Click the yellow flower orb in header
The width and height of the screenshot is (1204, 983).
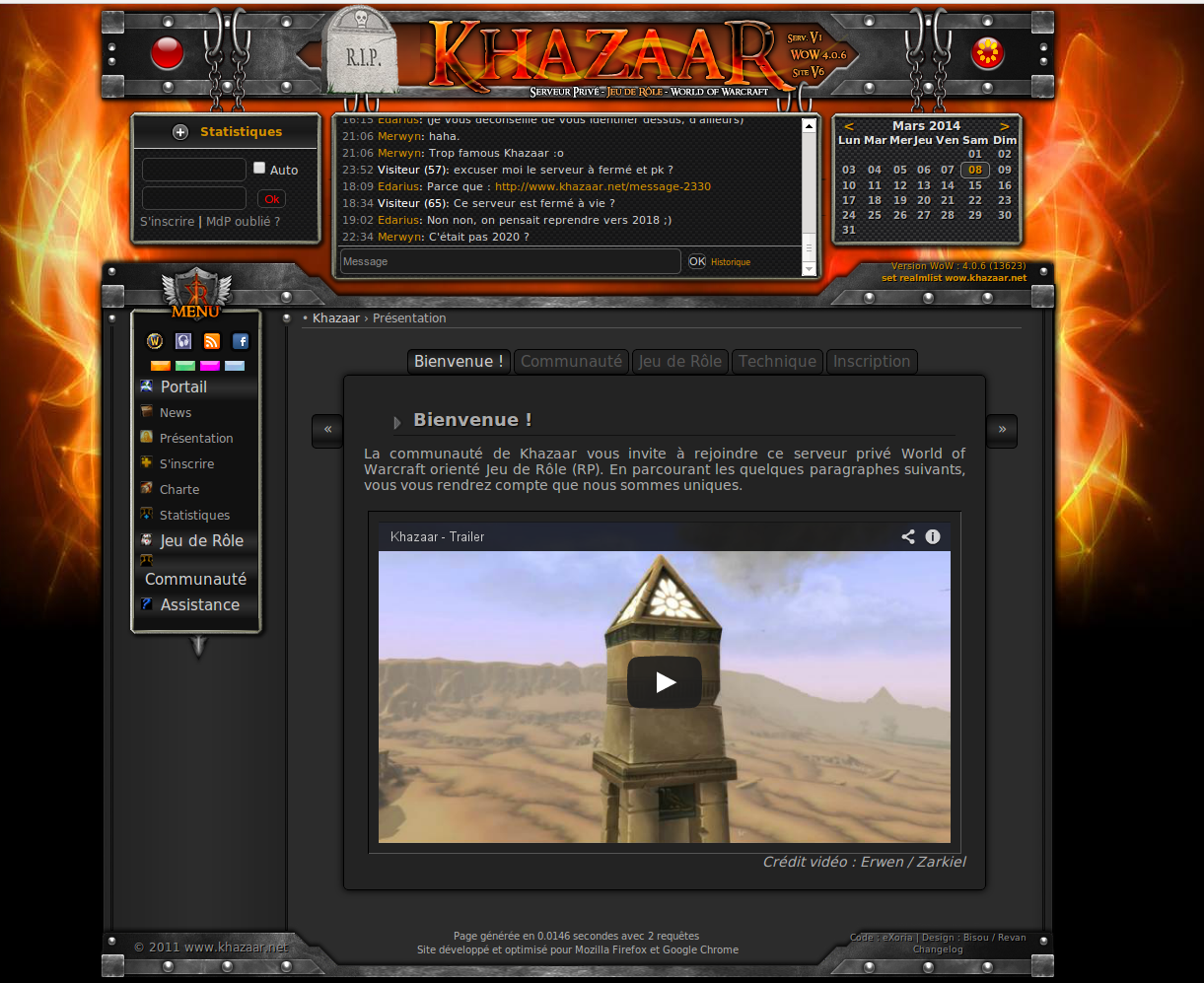(x=987, y=53)
